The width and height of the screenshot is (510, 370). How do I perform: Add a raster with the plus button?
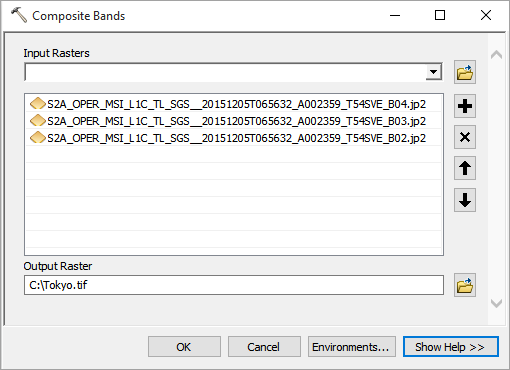click(x=465, y=106)
